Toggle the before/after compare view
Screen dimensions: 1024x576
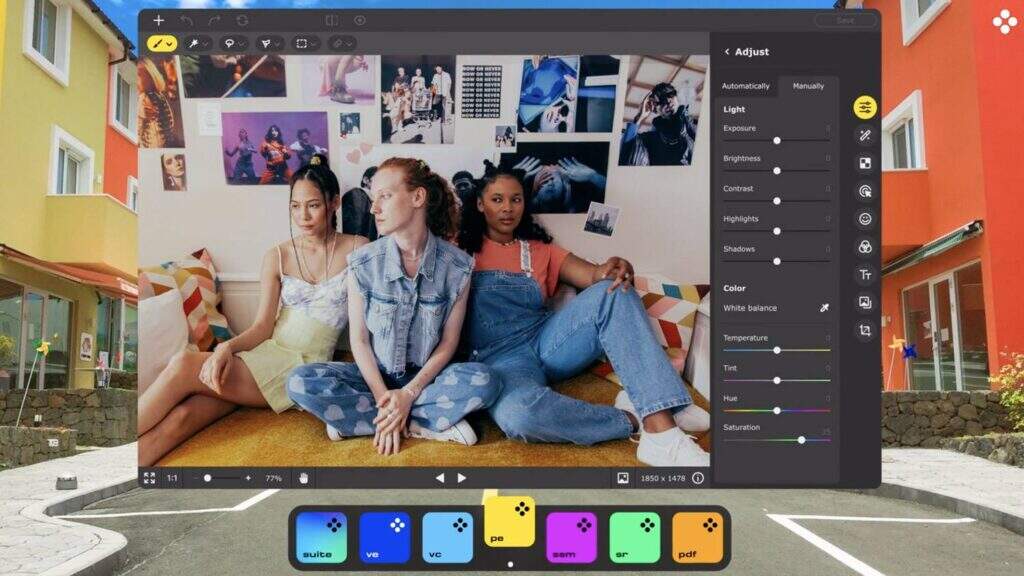point(332,20)
